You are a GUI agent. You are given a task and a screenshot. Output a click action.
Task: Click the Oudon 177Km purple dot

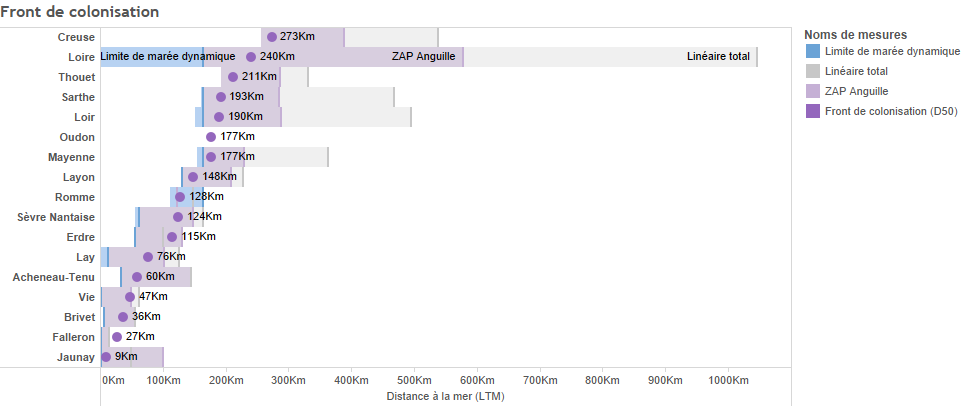click(211, 137)
